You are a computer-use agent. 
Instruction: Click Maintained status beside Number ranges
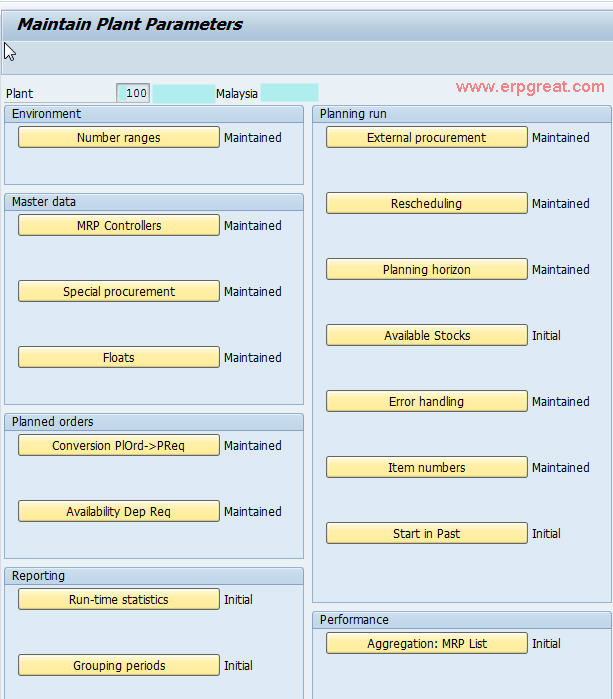point(253,137)
